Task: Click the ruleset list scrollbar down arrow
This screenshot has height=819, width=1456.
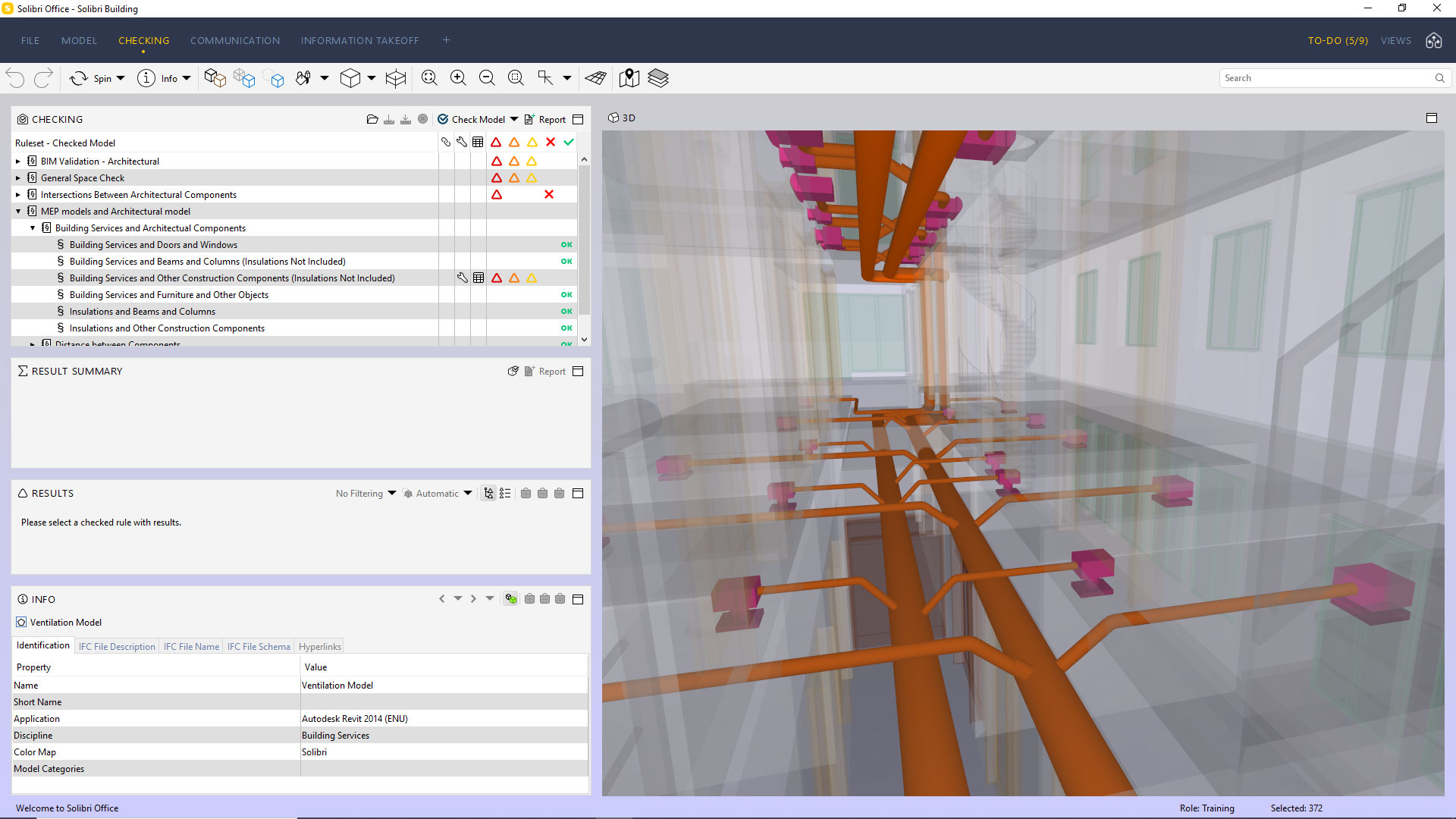Action: (x=584, y=340)
